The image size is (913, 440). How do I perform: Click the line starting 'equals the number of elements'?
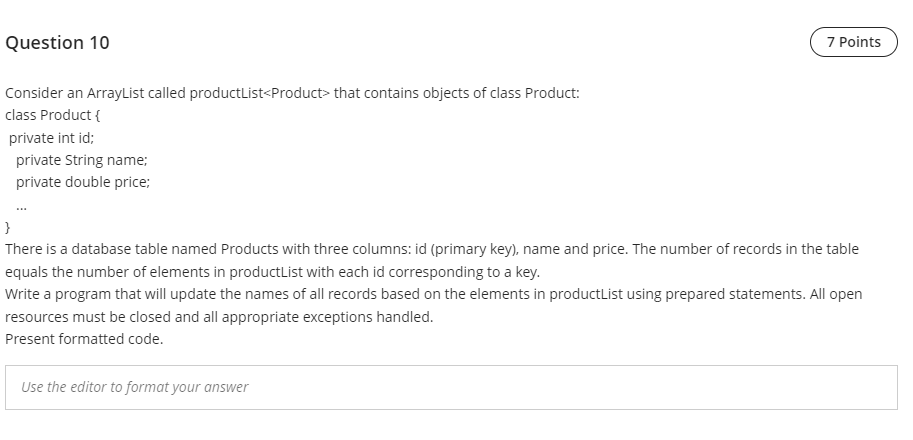coord(273,272)
